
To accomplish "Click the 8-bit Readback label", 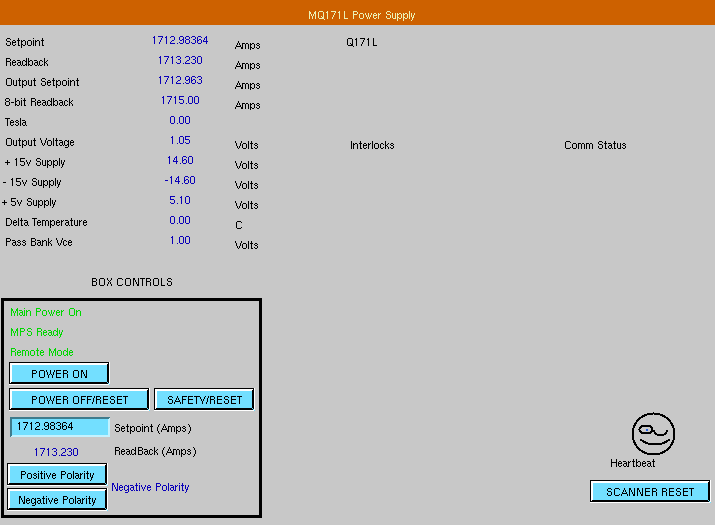I will tap(39, 103).
